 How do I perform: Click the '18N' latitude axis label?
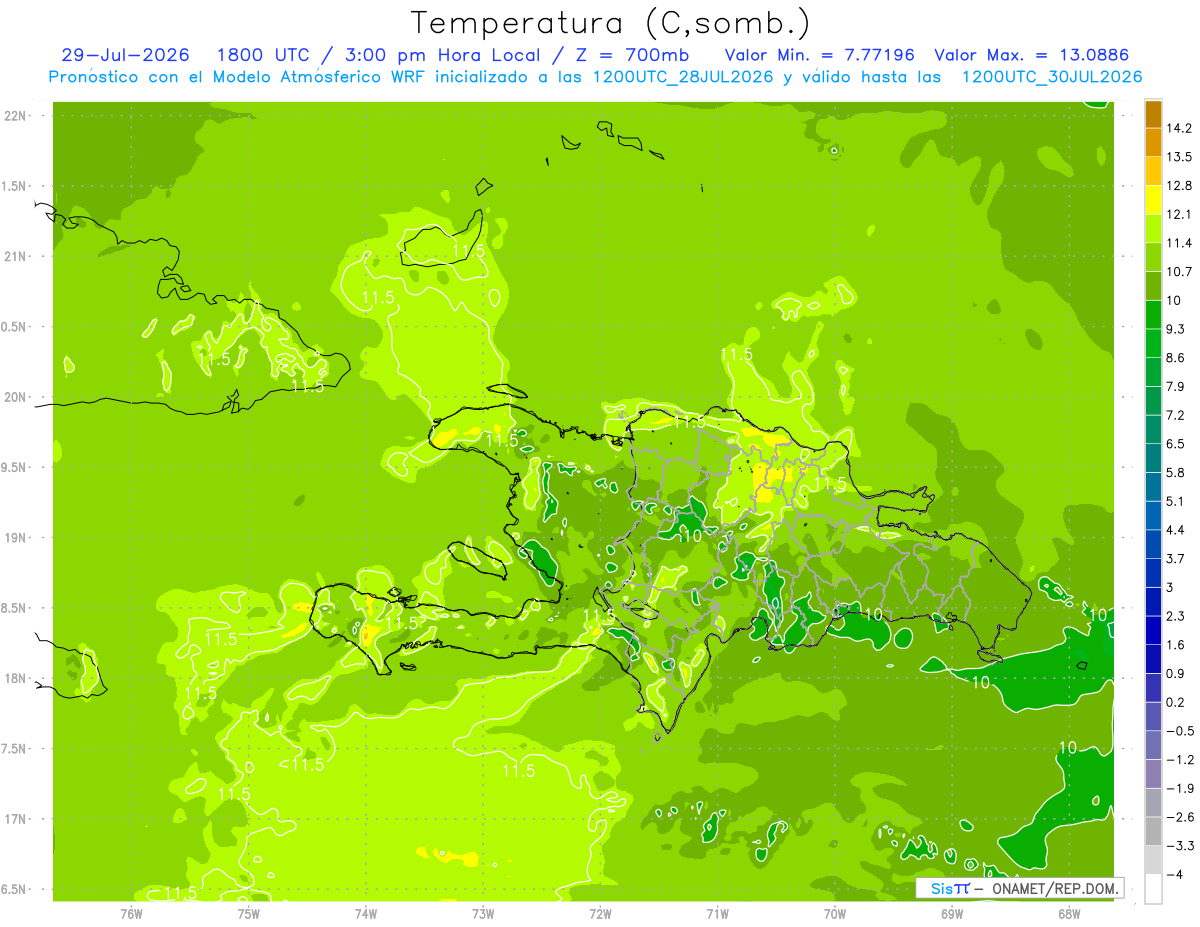pyautogui.click(x=17, y=679)
